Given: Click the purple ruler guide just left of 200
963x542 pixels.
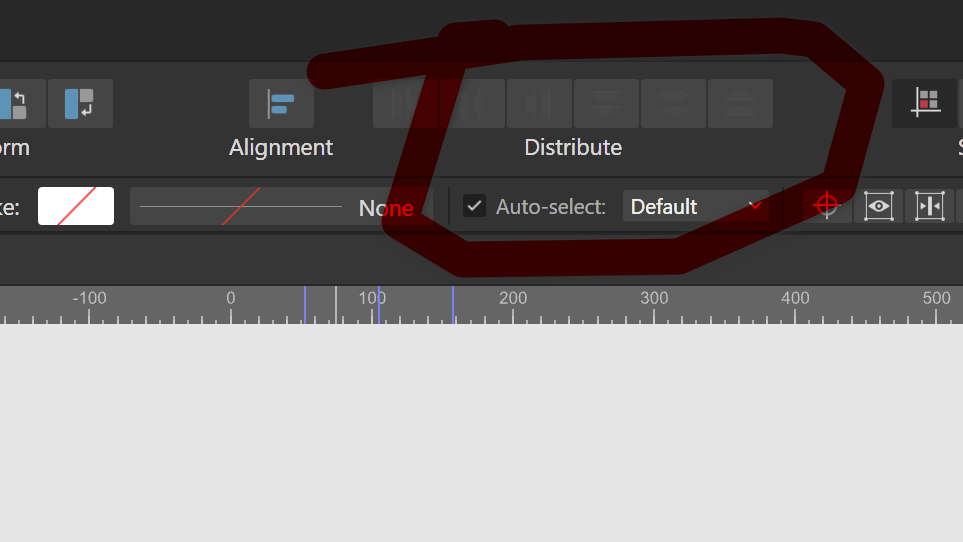Looking at the screenshot, I should [453, 305].
